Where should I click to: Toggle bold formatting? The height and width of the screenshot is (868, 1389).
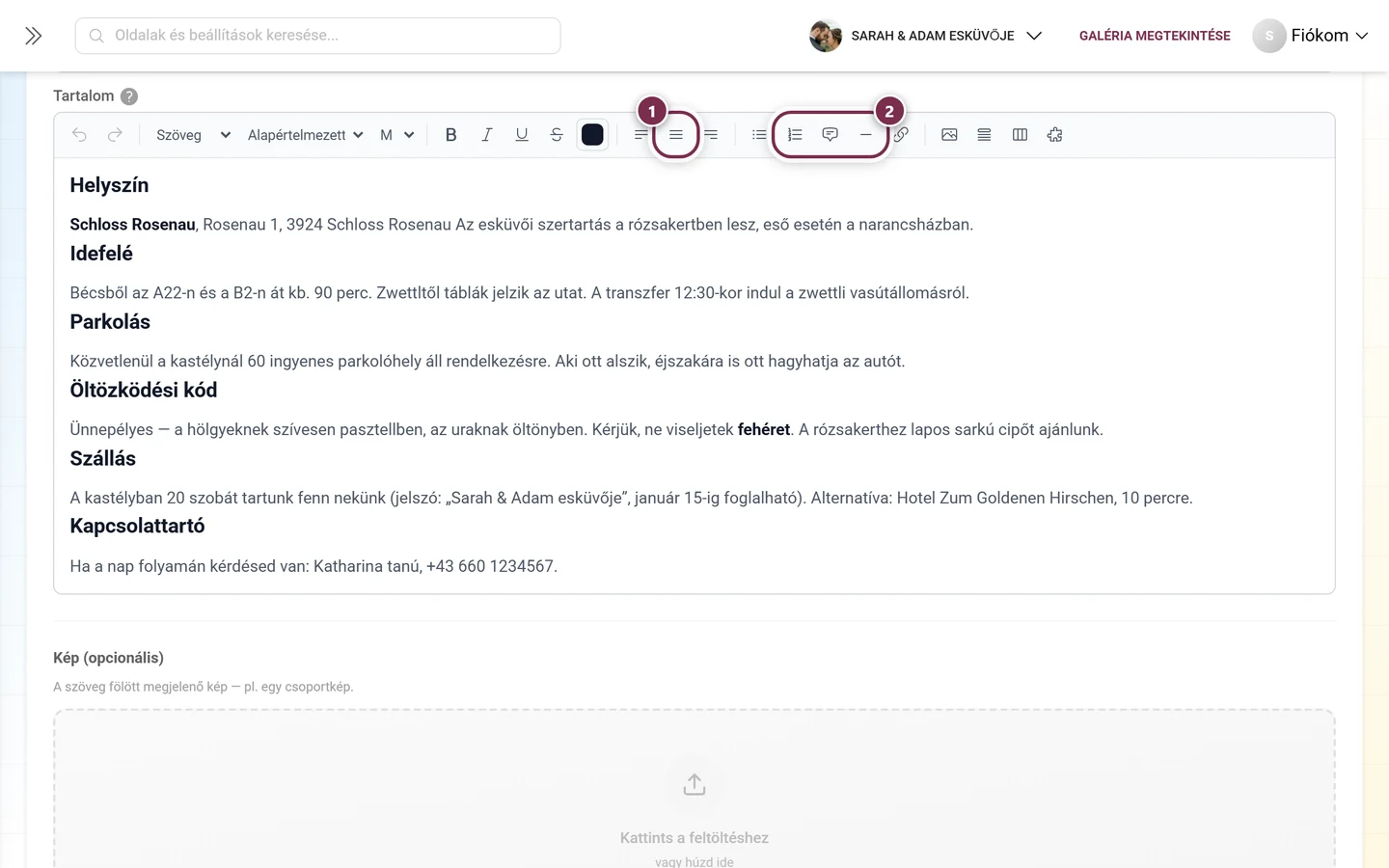[x=450, y=135]
